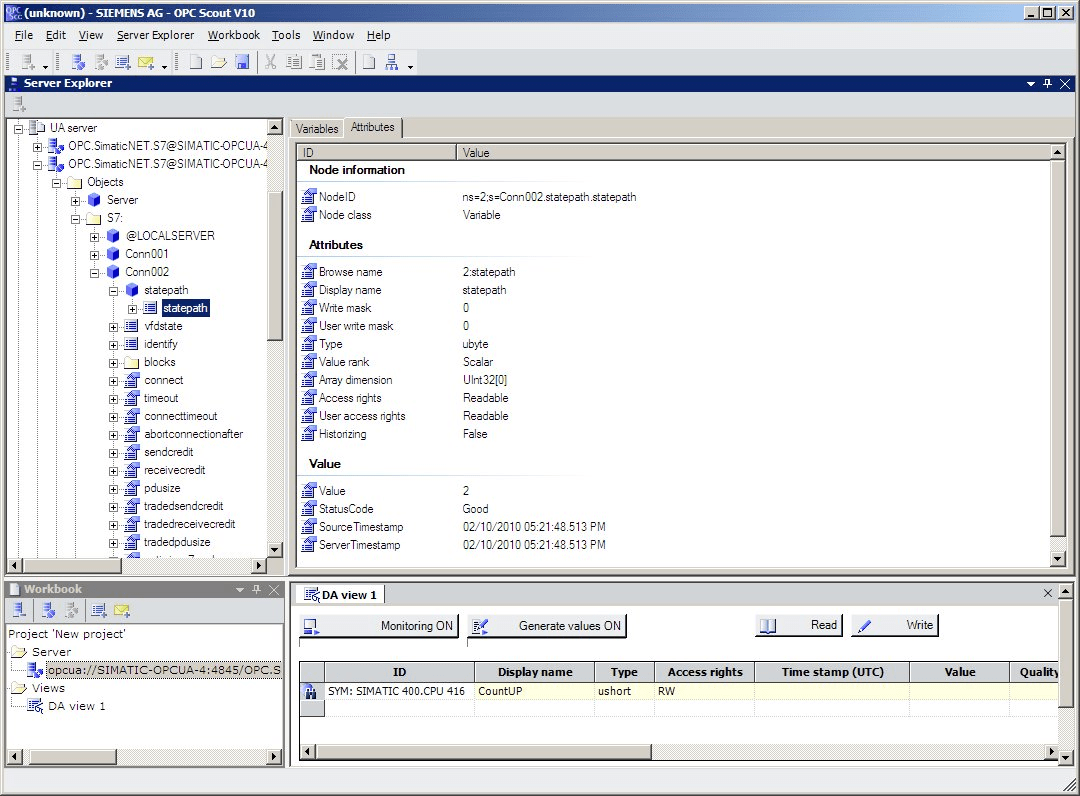
Task: Click the add server icon in main toolbar
Action: point(28,63)
